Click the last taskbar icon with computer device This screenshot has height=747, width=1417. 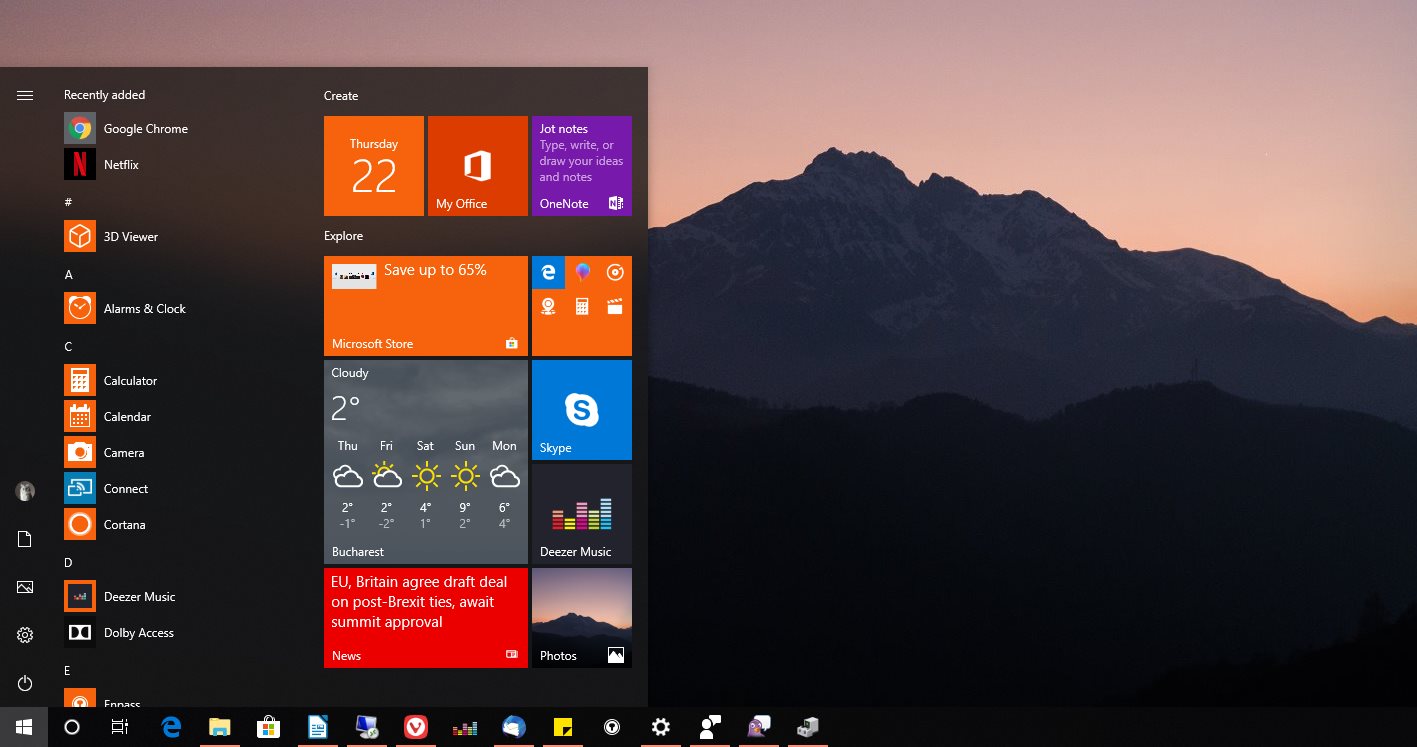pyautogui.click(x=808, y=727)
